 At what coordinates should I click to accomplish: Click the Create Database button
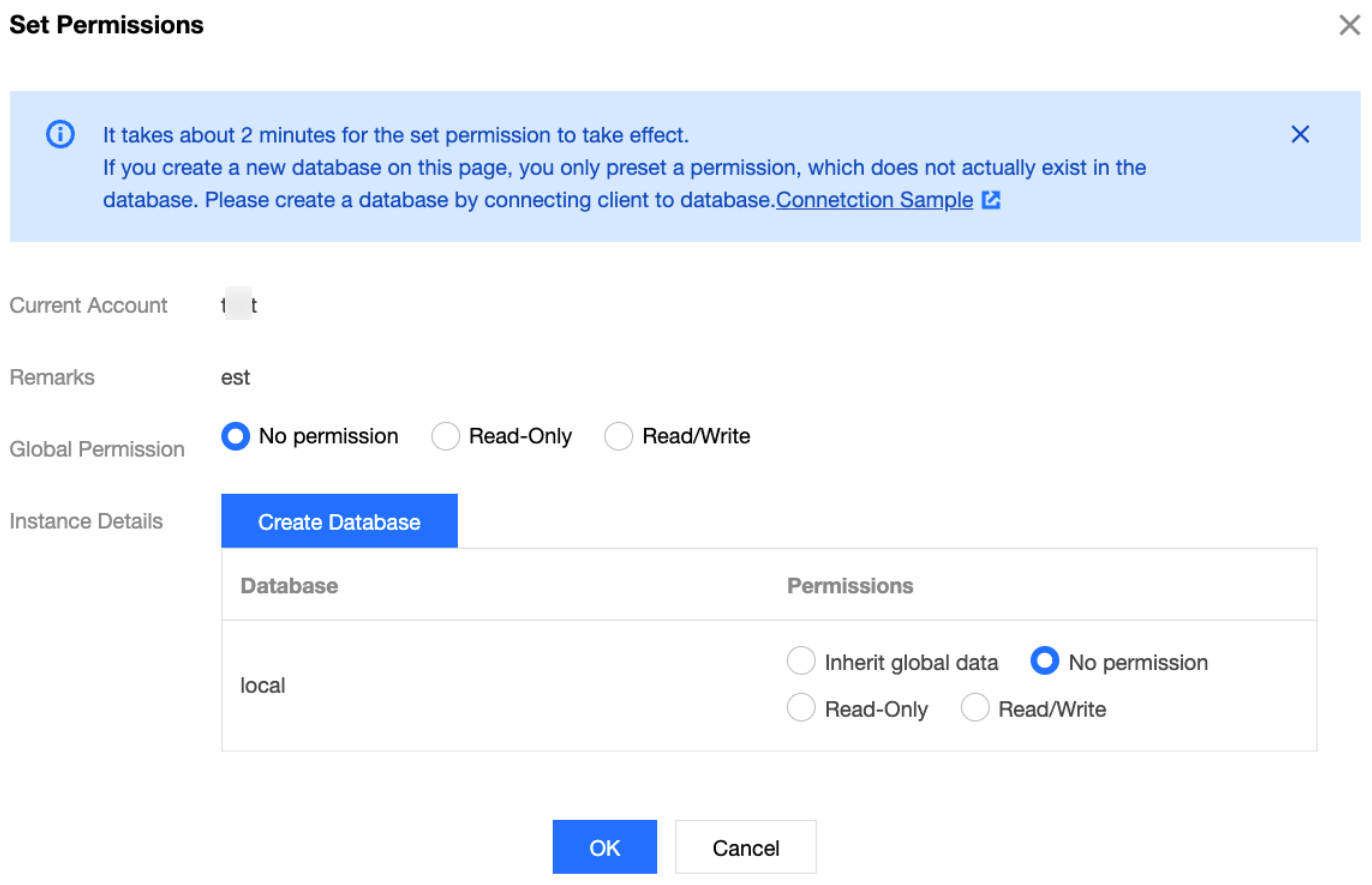tap(339, 521)
